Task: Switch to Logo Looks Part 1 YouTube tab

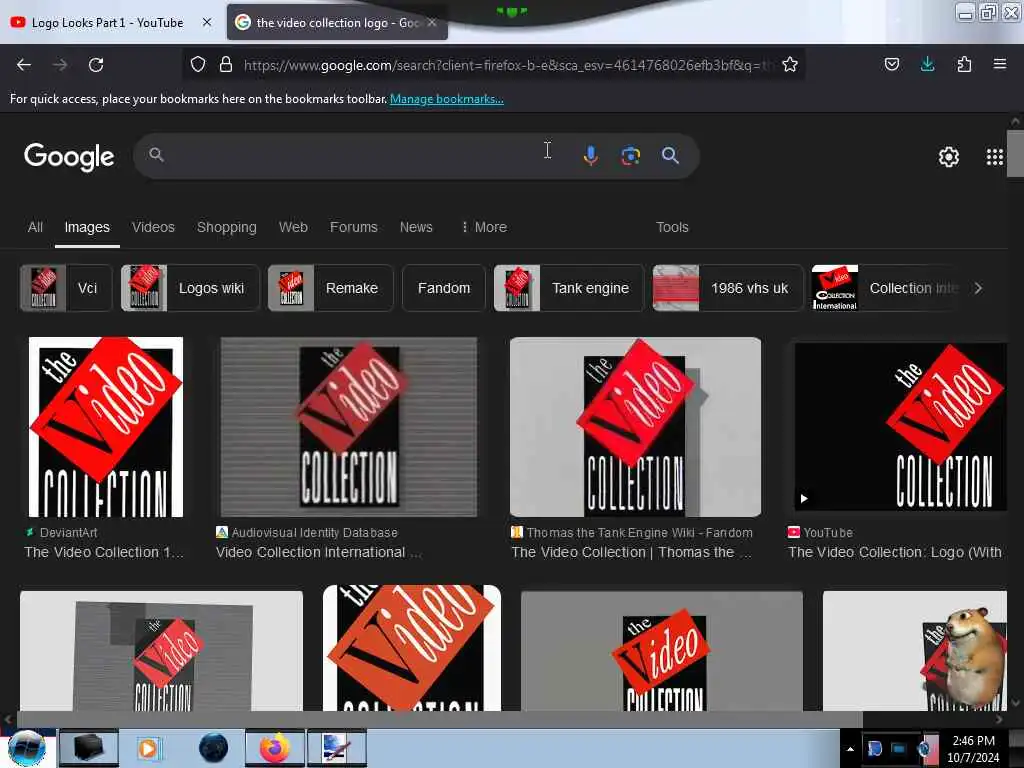Action: tap(108, 22)
